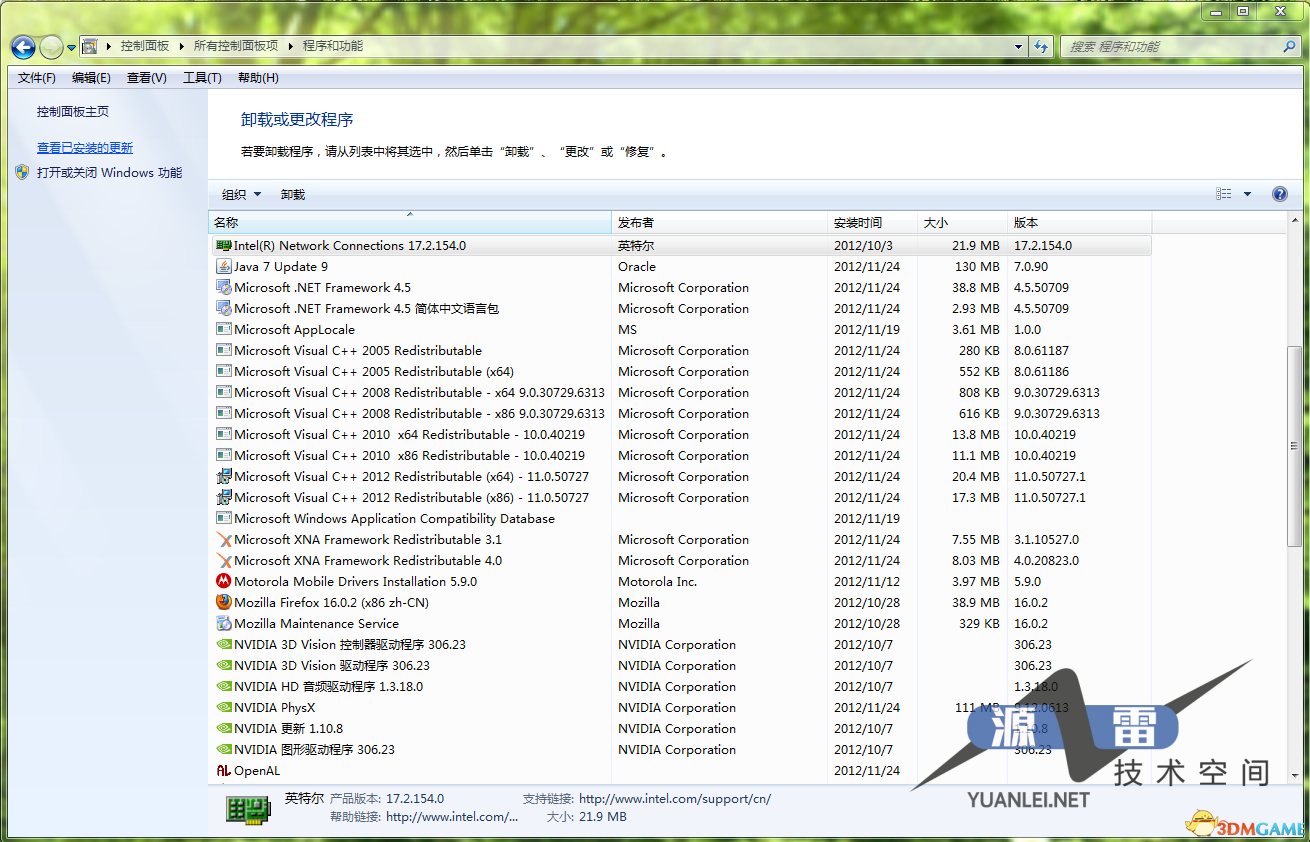
Task: Click the OpenAL program icon
Action: (224, 771)
